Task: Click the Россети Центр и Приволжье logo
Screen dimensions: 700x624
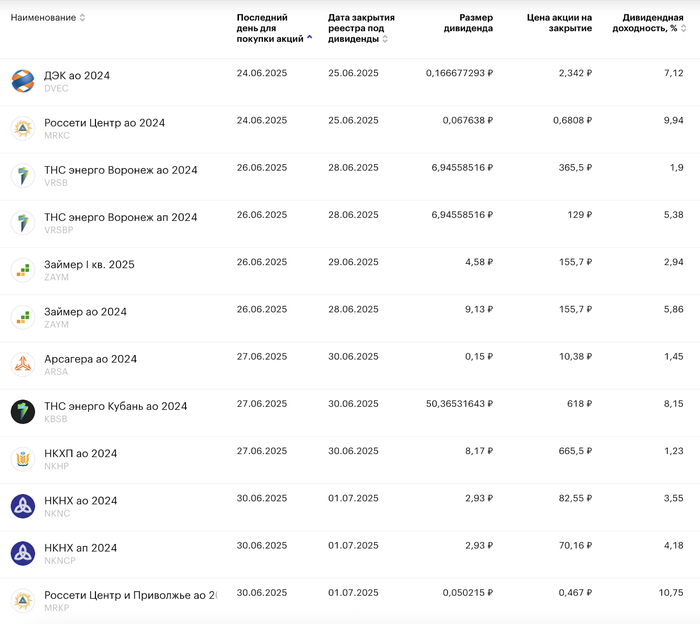Action: [22, 600]
